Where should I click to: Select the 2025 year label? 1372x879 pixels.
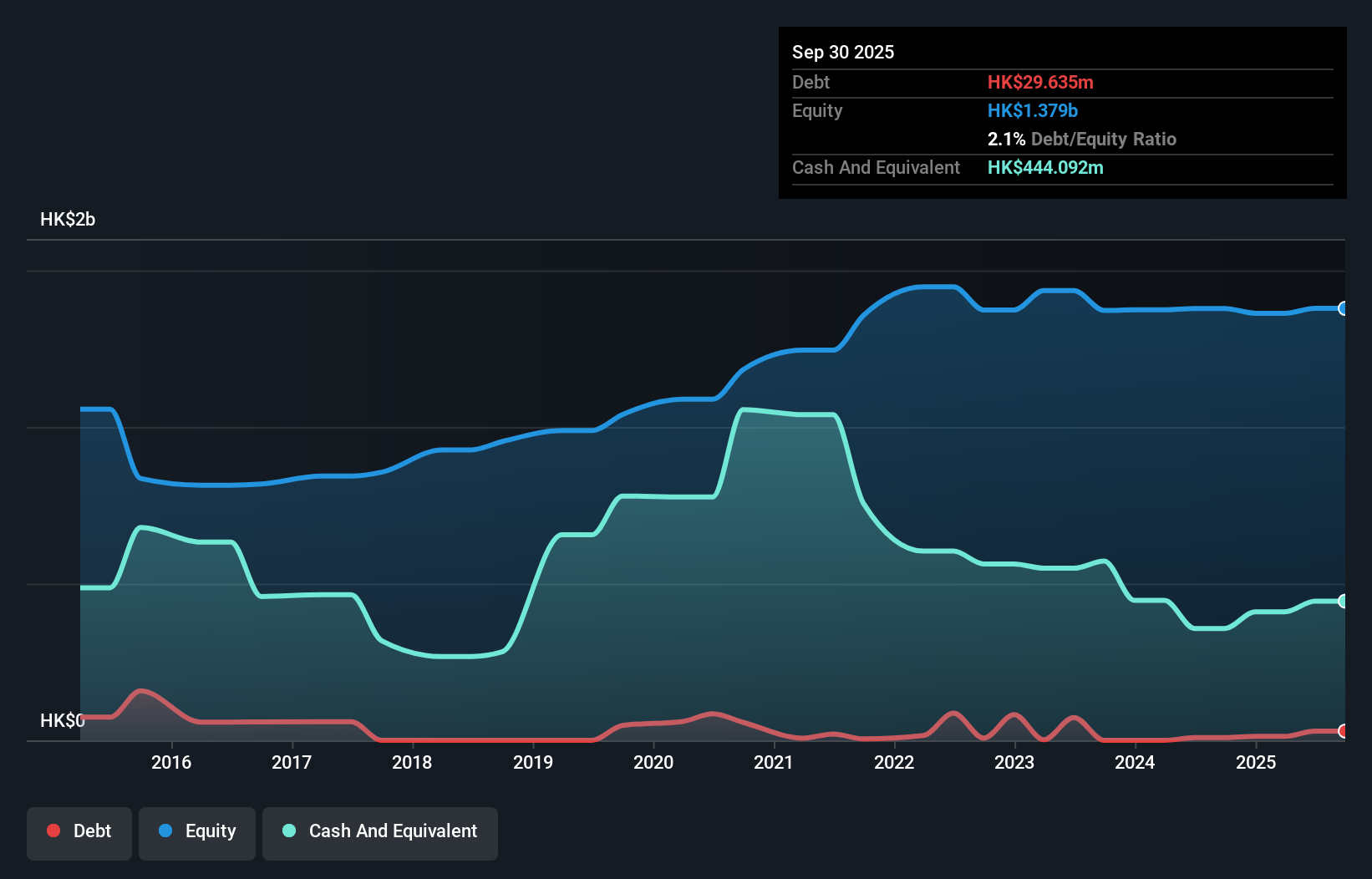click(x=1257, y=762)
